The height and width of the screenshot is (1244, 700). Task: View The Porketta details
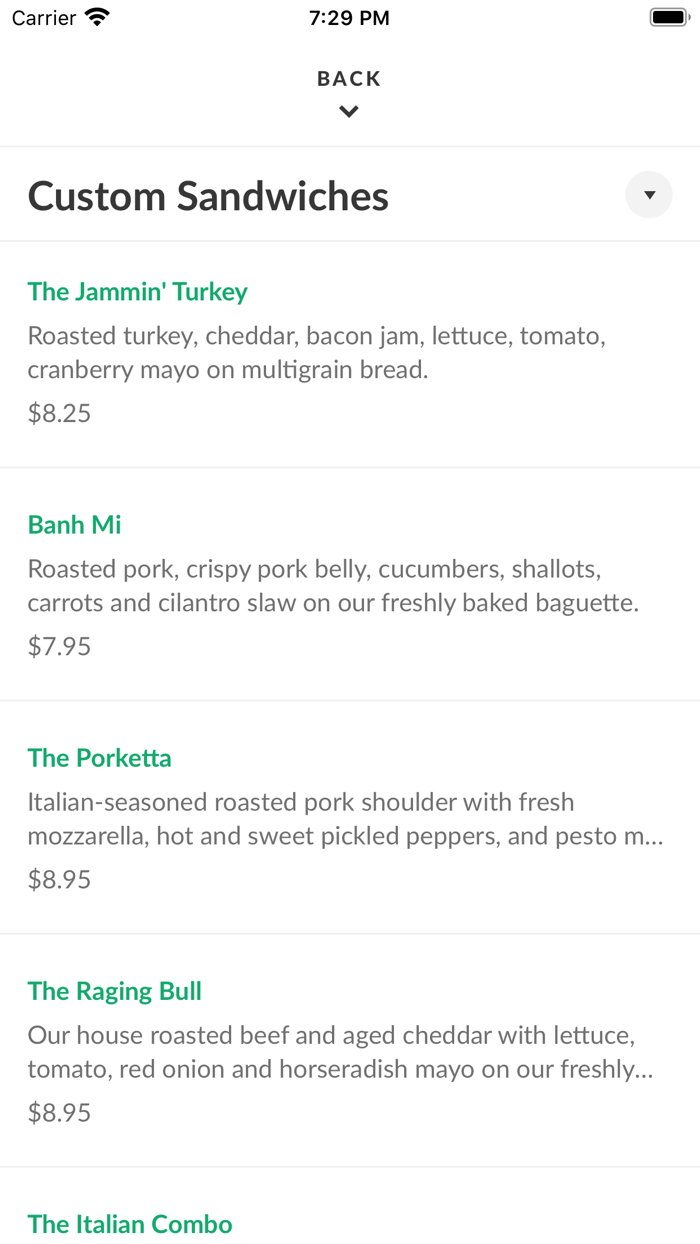pos(99,758)
